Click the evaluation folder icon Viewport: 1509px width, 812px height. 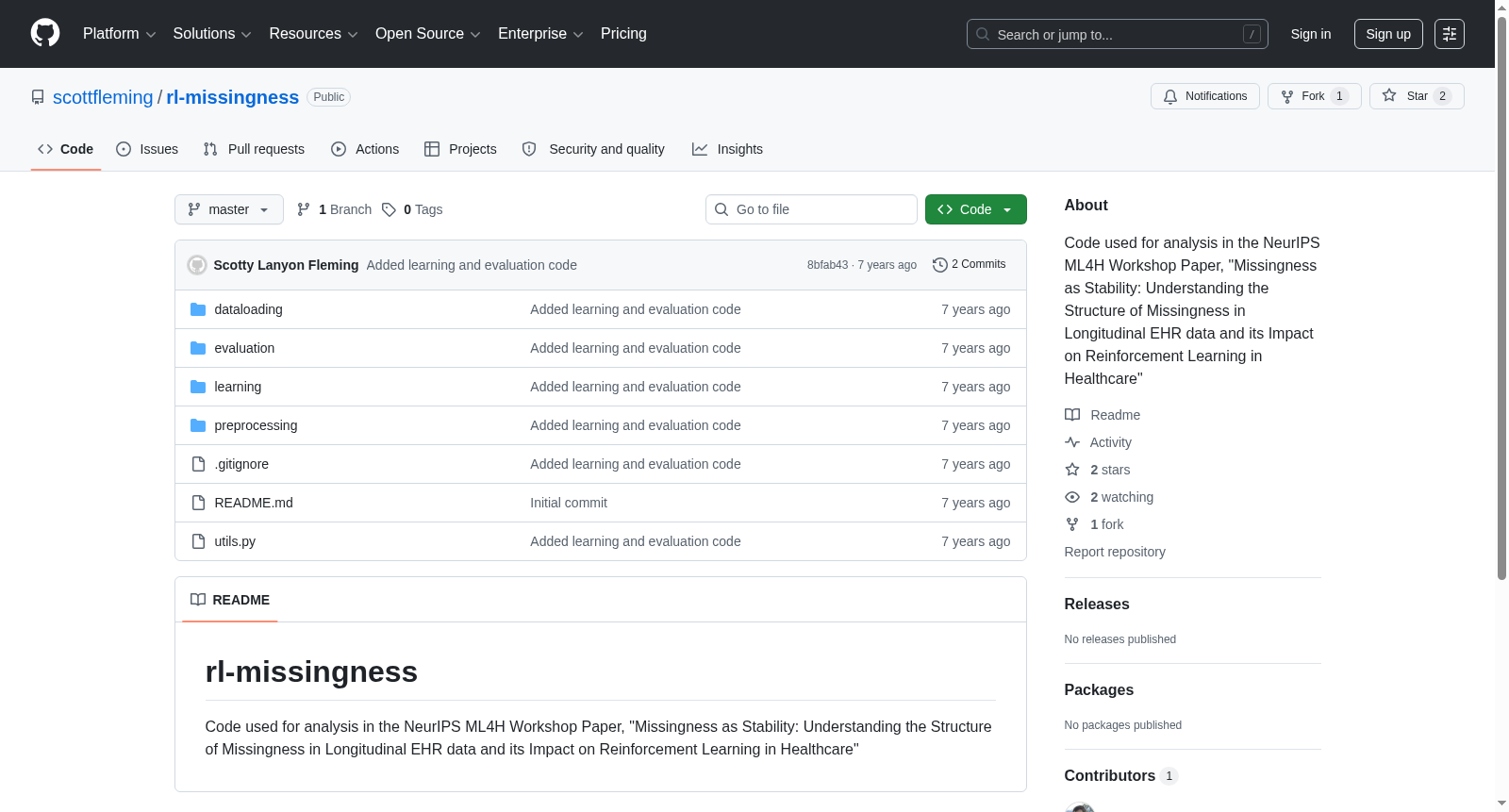(x=198, y=348)
